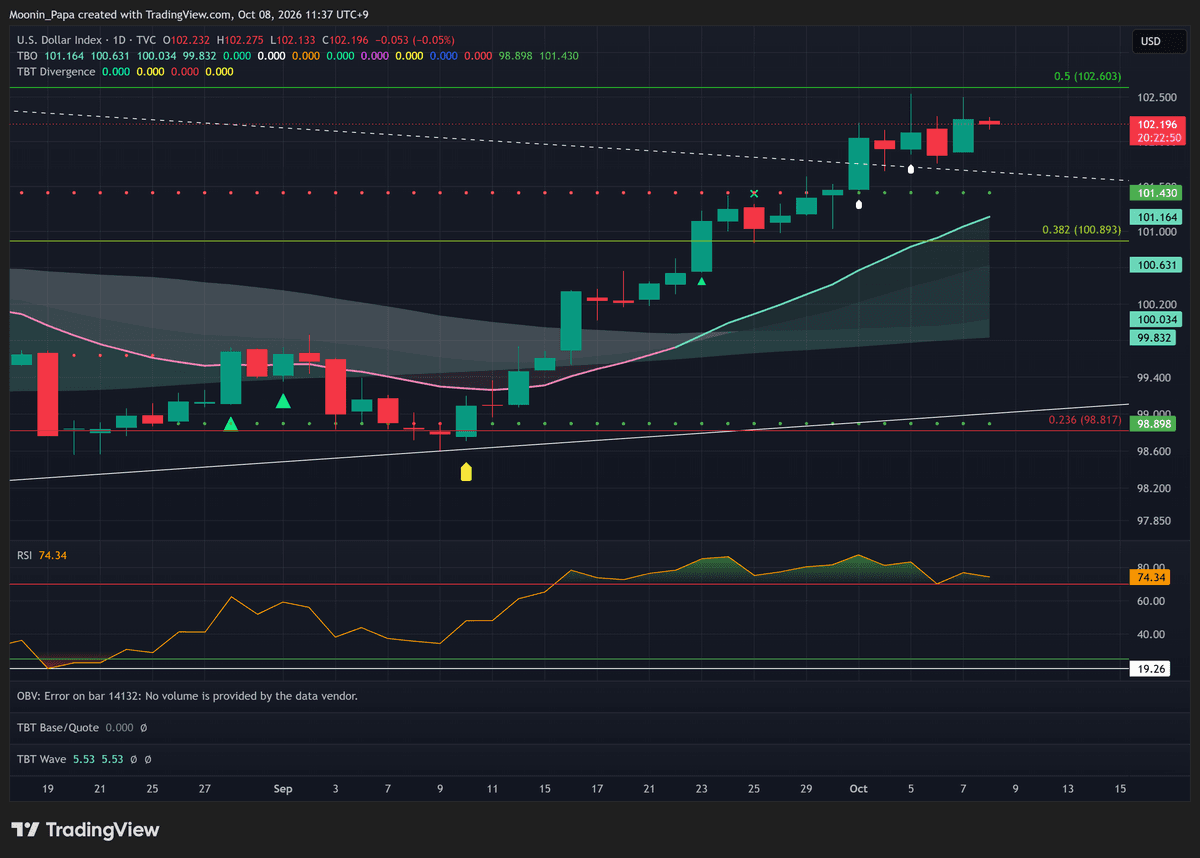Click the 101.164 price axis label
Image resolution: width=1200 pixels, height=858 pixels.
pos(1156,217)
